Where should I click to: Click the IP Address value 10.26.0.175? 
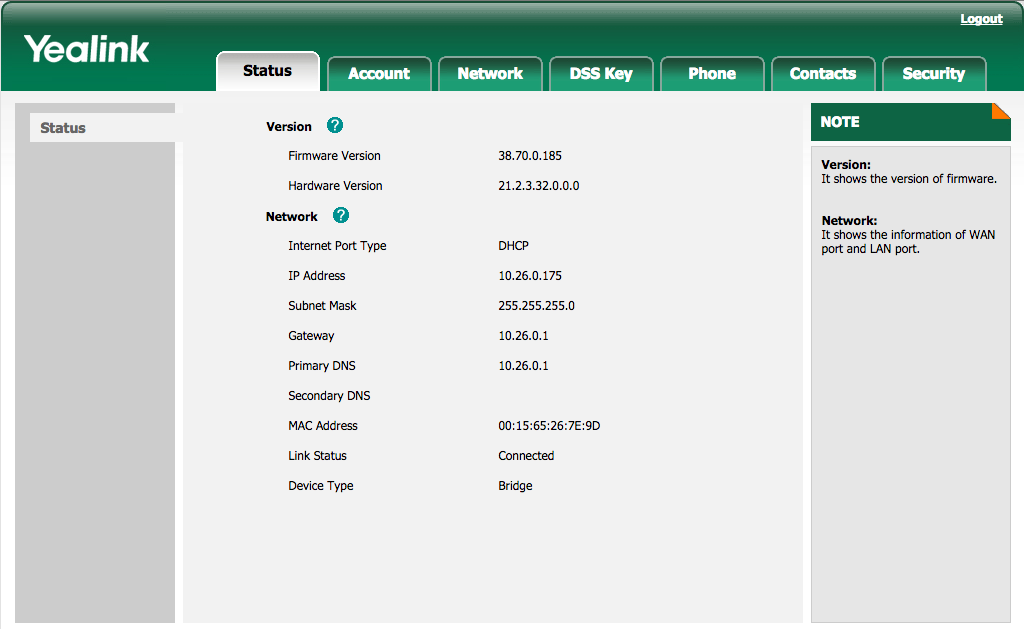[530, 276]
